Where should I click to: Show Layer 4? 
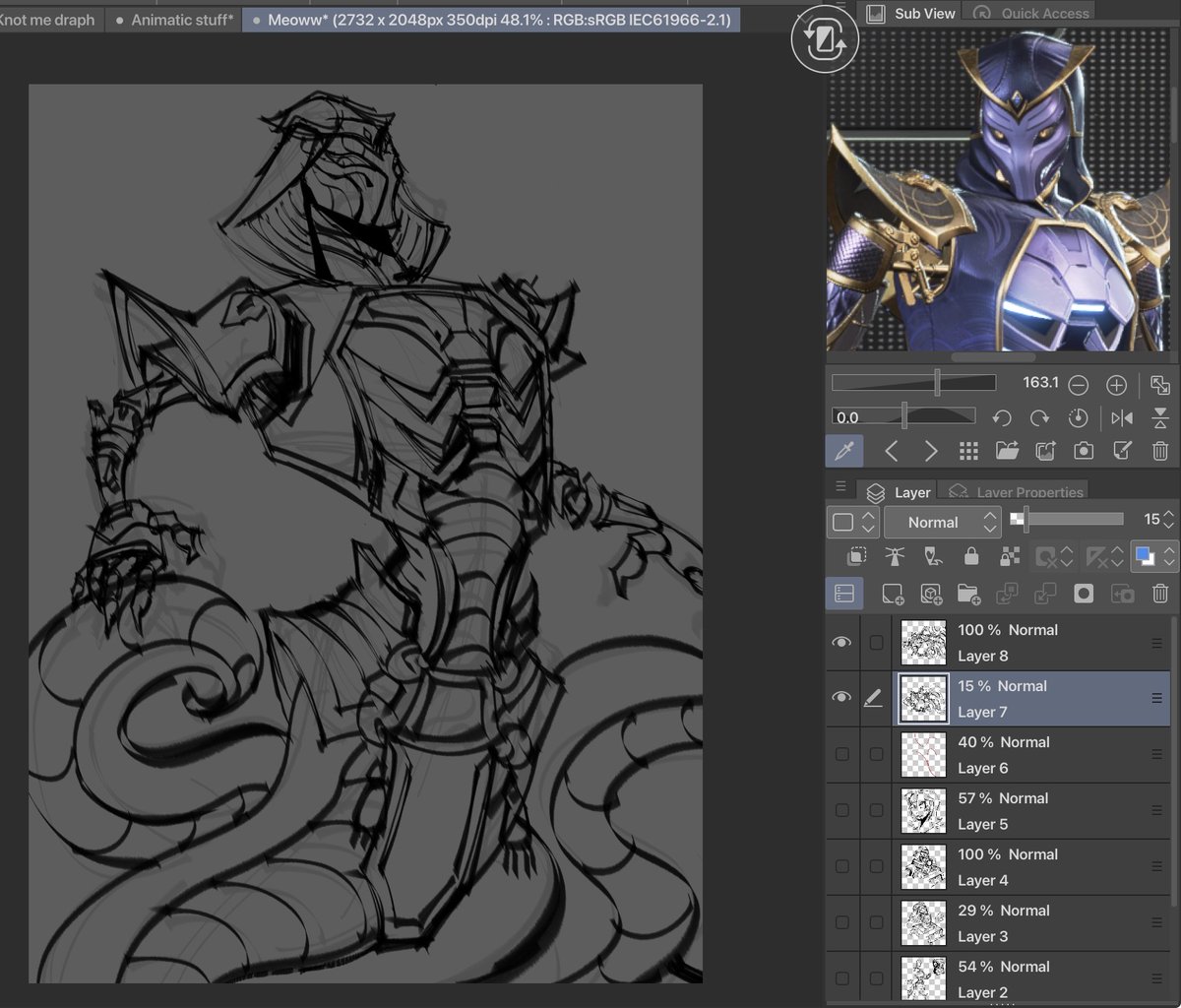[841, 867]
